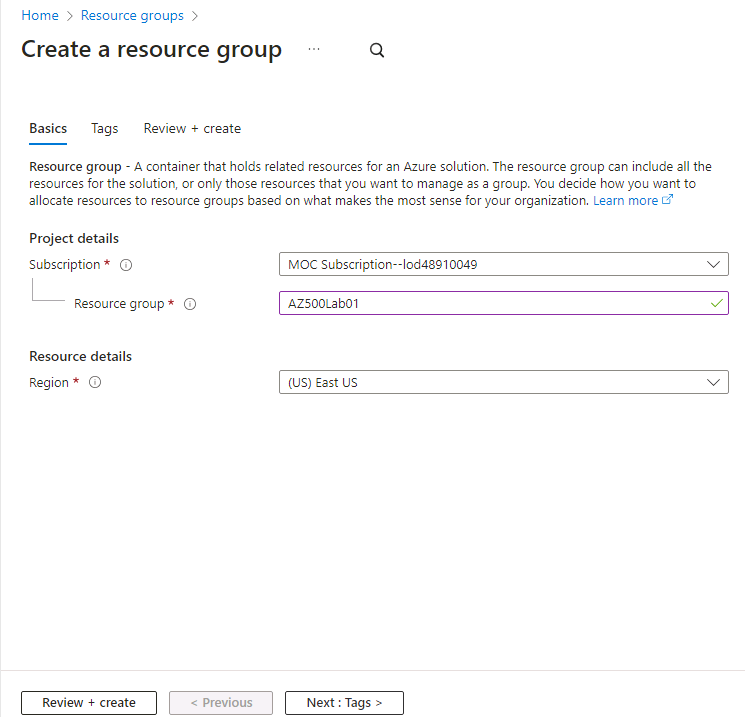The width and height of the screenshot is (745, 717).
Task: Click the Previous button
Action: pos(221,703)
